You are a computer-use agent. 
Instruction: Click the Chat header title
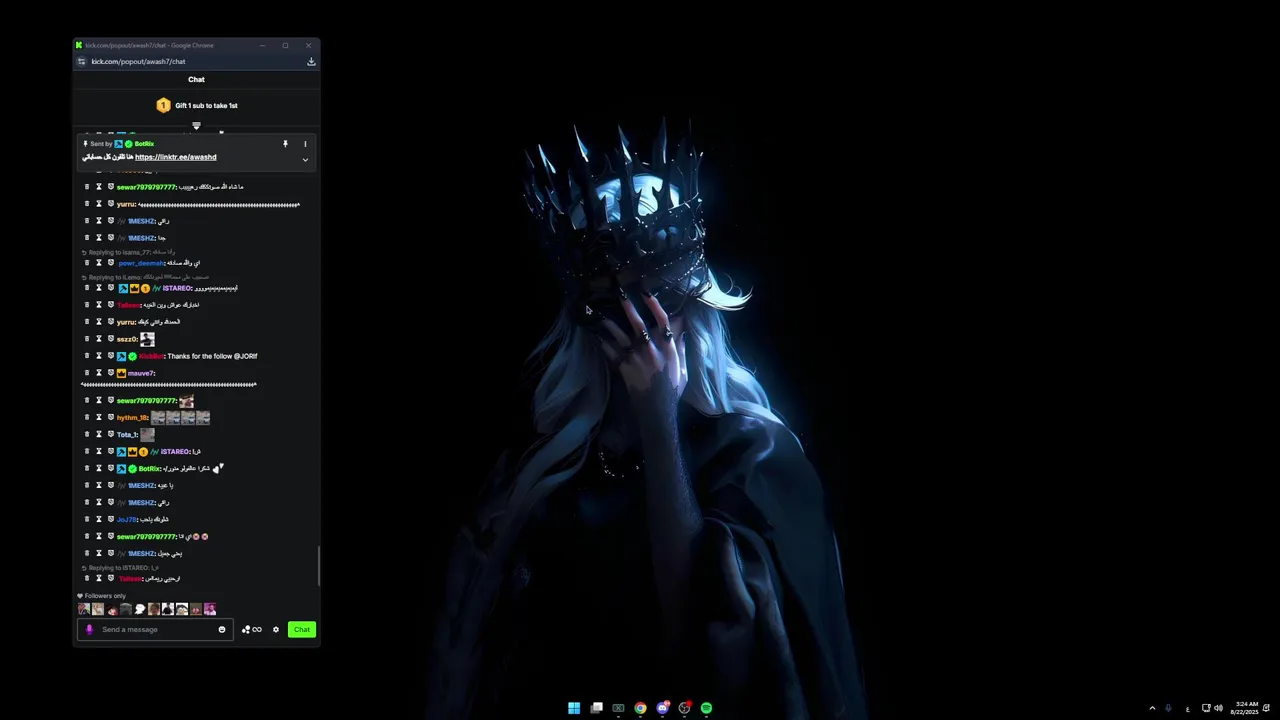(196, 80)
